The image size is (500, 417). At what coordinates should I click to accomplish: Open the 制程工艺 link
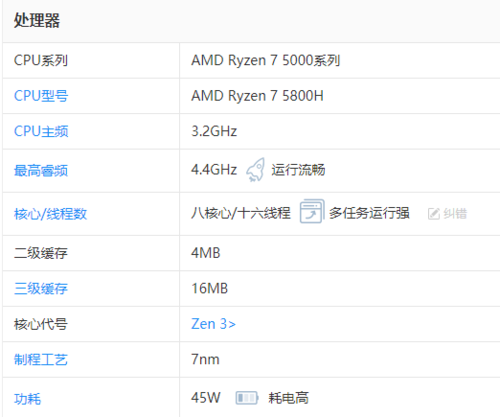(x=41, y=359)
